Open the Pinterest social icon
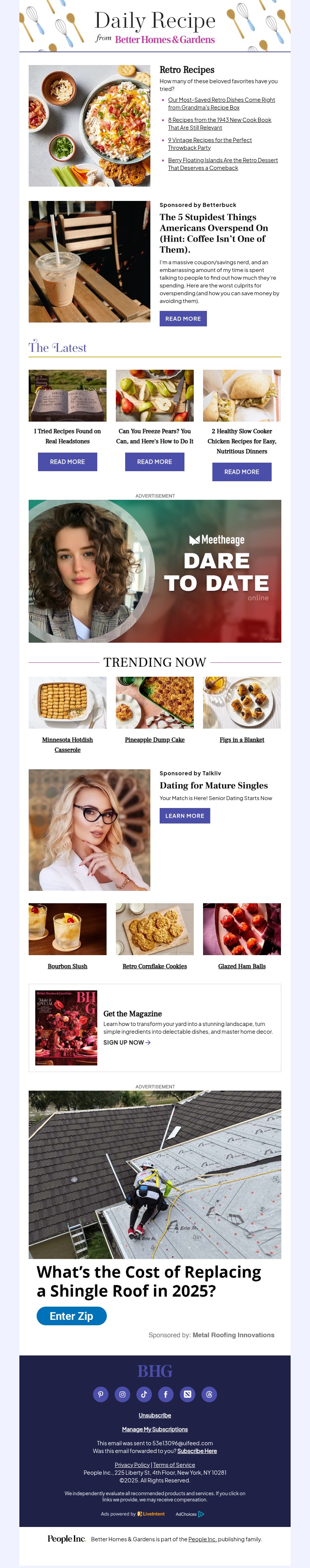The image size is (310, 1568). click(100, 1394)
